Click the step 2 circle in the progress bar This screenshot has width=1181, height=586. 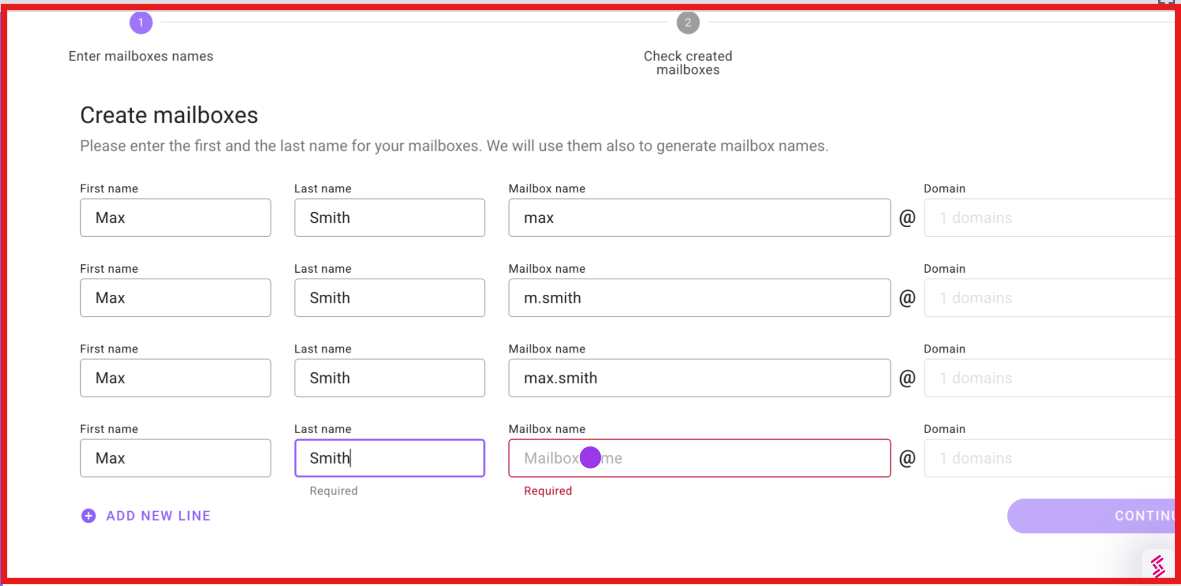click(x=688, y=22)
